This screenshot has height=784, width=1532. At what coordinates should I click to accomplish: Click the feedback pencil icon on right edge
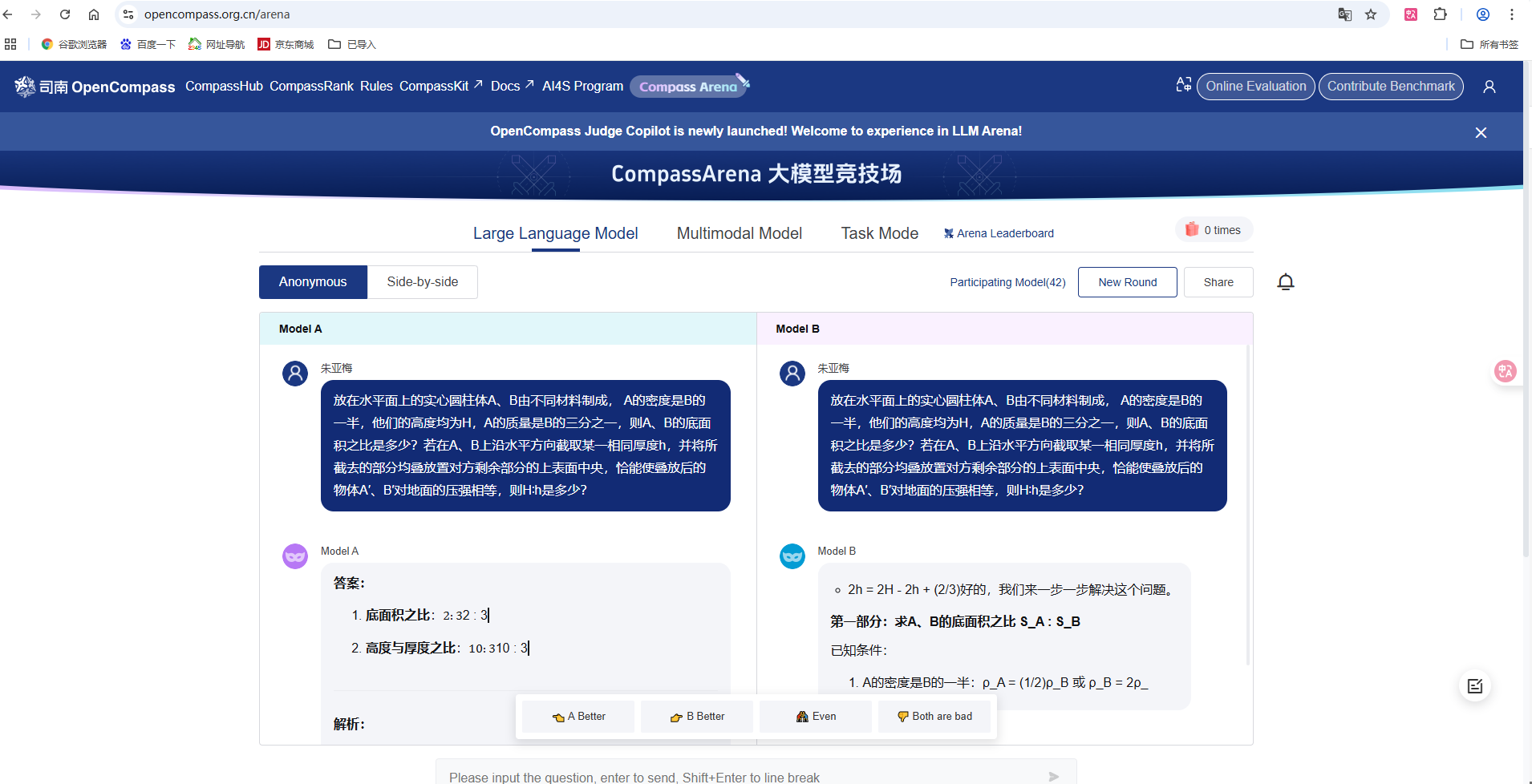click(x=1477, y=686)
